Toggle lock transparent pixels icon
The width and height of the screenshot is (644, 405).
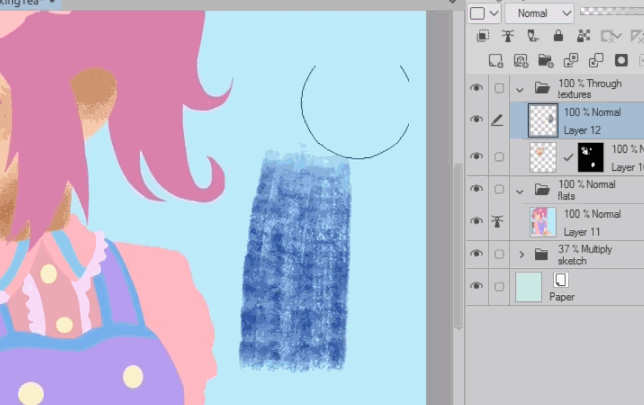(x=583, y=36)
